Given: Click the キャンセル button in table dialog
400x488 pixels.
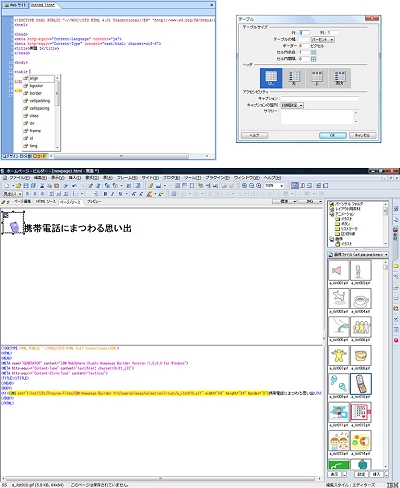Looking at the screenshot, I should pos(363,135).
